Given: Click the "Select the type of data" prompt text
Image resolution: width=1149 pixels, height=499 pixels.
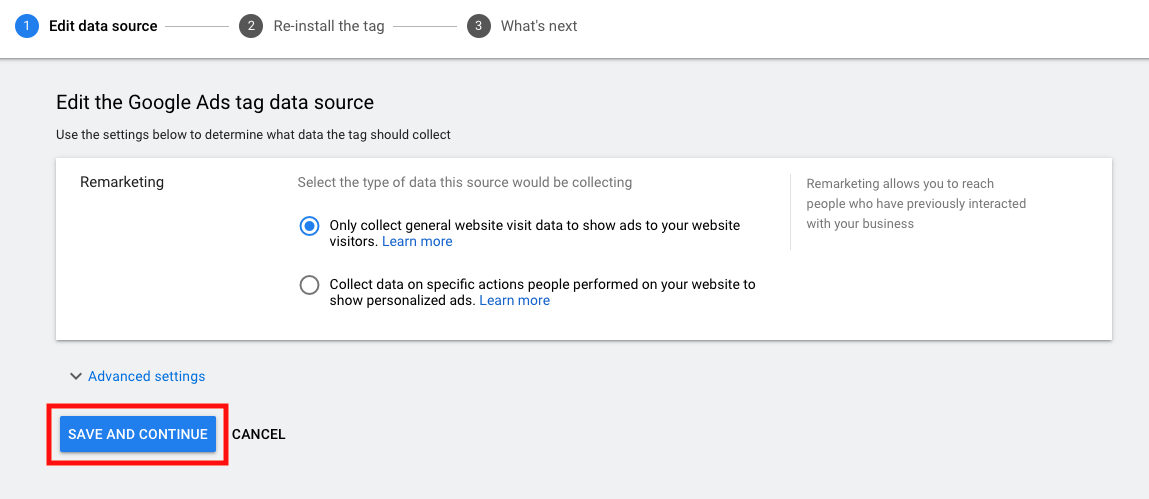Looking at the screenshot, I should [465, 182].
